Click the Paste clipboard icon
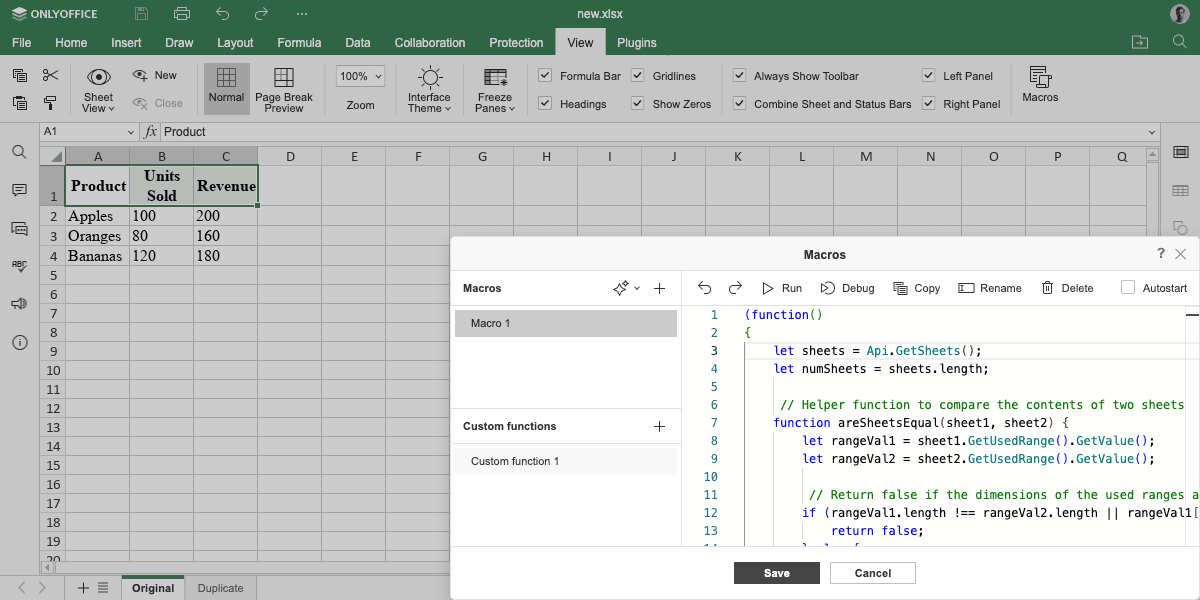Screen dimensions: 1200x600 [20, 102]
